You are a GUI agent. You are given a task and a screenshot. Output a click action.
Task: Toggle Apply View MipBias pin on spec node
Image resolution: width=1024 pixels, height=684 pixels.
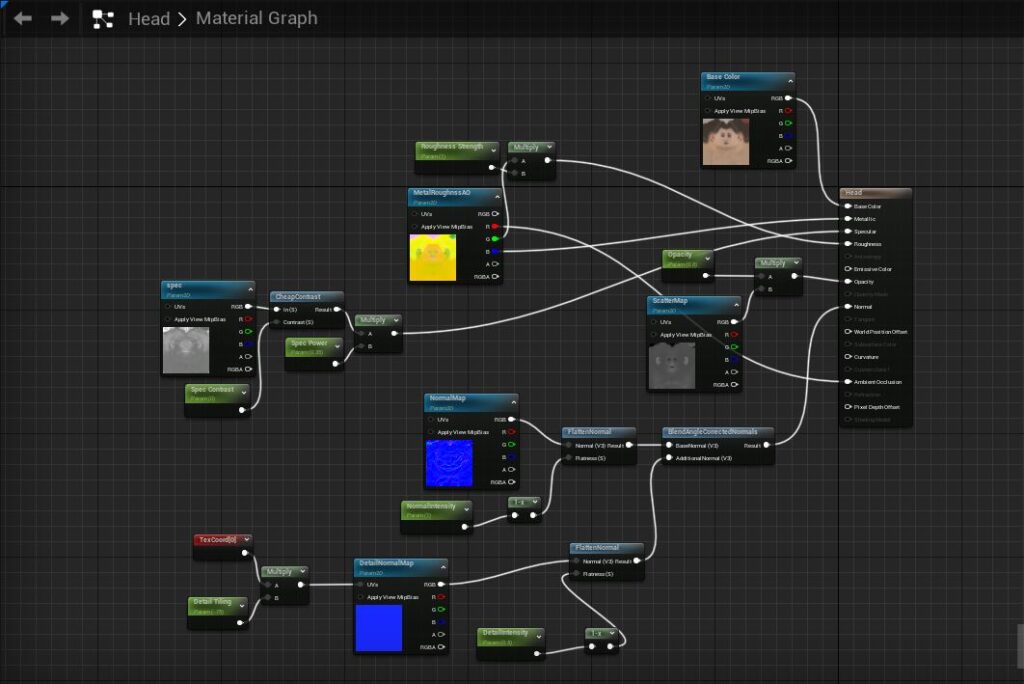168,319
